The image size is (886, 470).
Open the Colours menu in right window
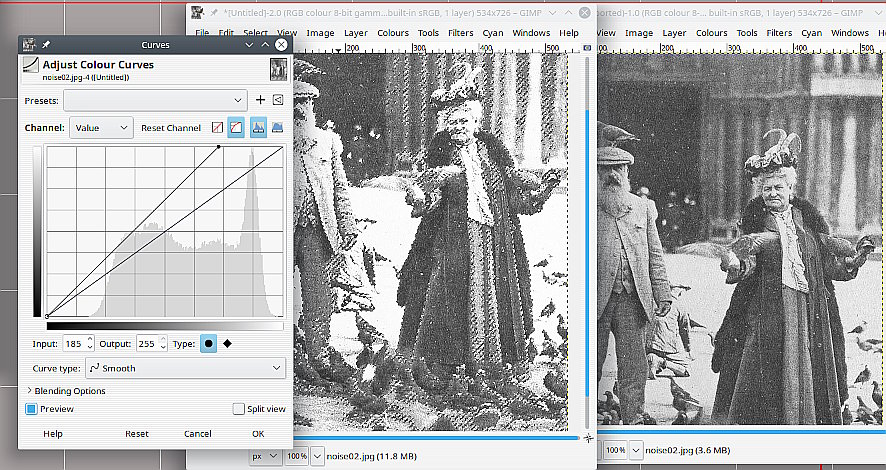[711, 33]
